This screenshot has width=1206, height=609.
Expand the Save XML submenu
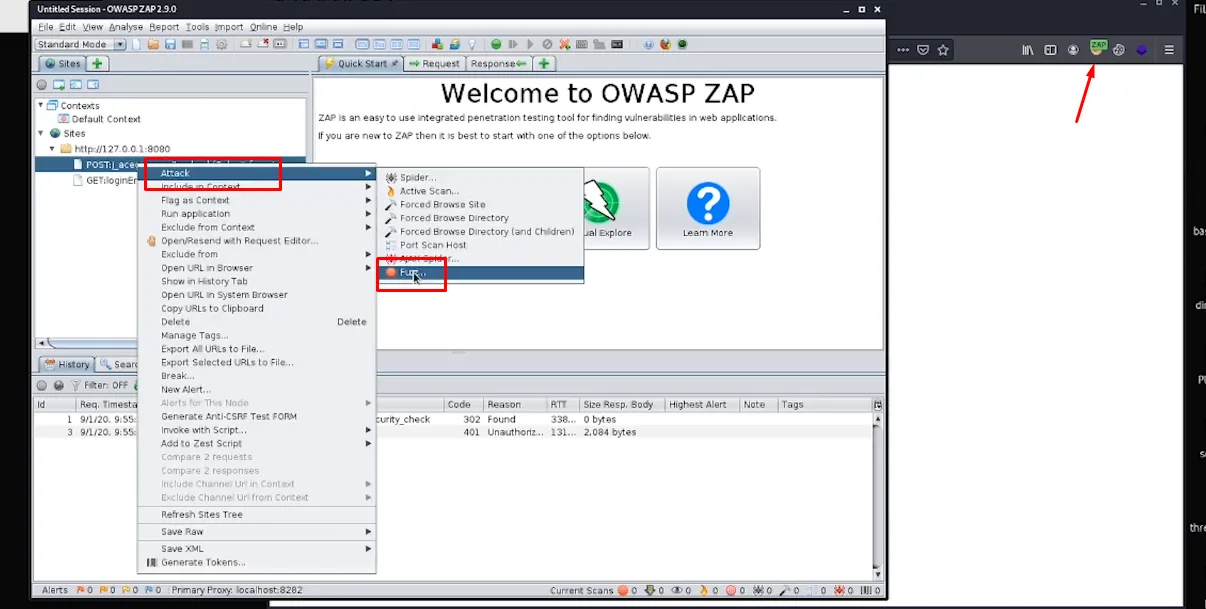tap(368, 548)
